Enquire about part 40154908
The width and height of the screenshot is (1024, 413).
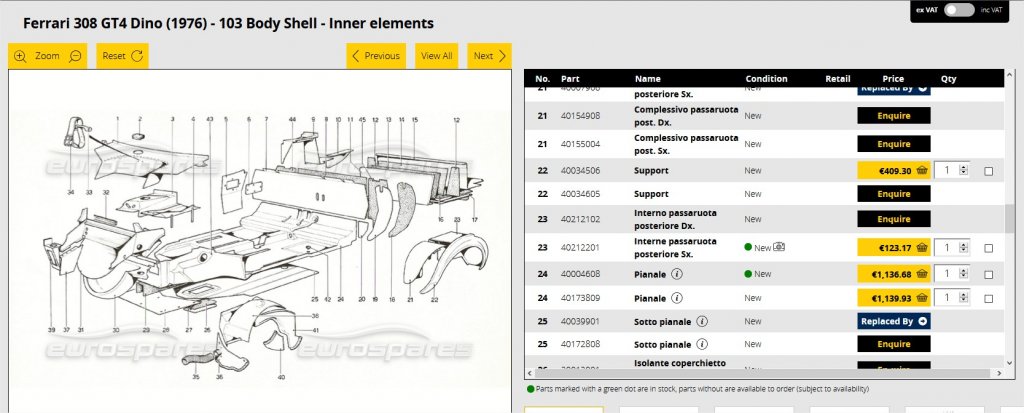[x=893, y=116]
